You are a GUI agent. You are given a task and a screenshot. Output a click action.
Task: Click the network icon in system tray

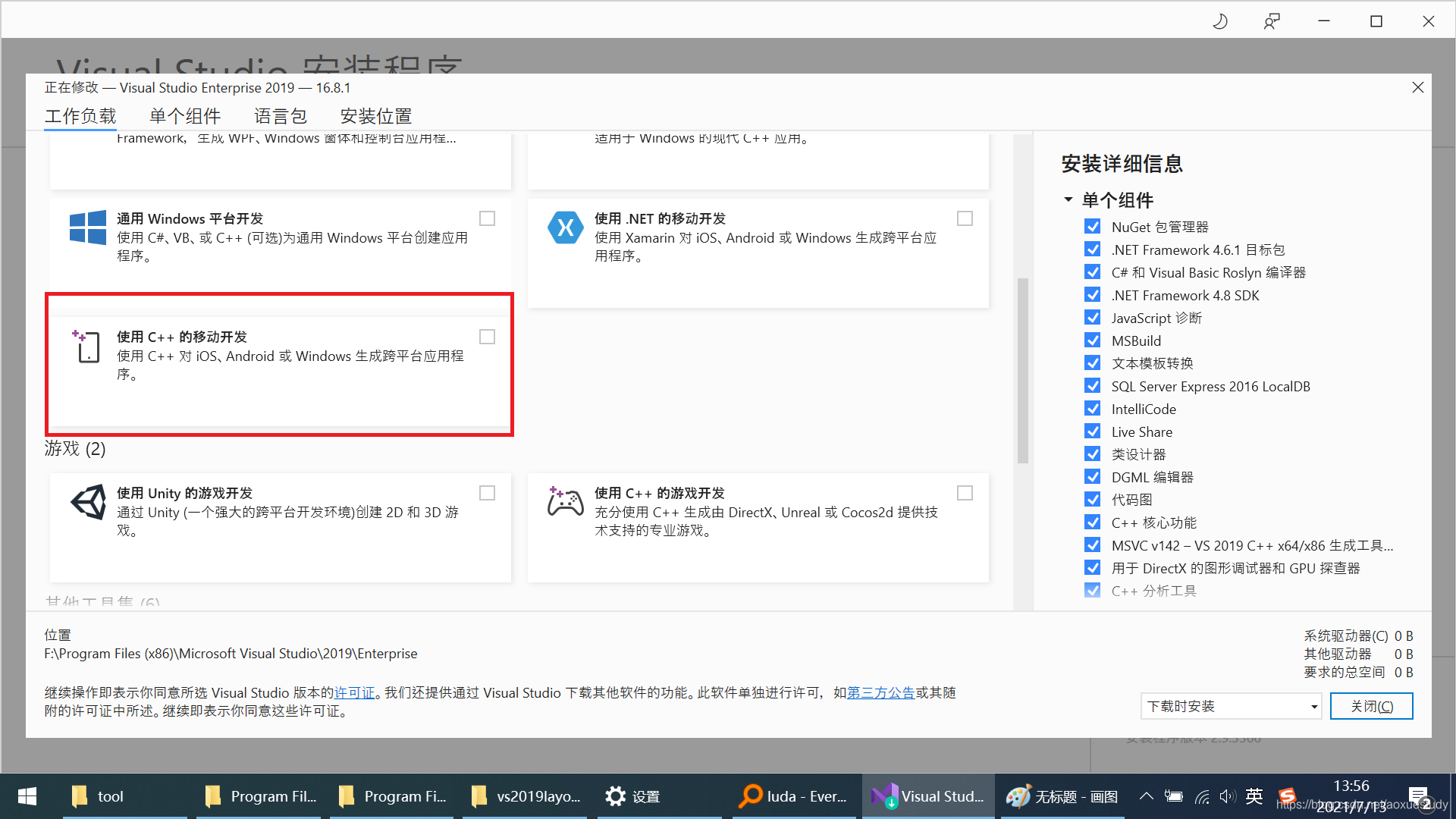point(1202,796)
